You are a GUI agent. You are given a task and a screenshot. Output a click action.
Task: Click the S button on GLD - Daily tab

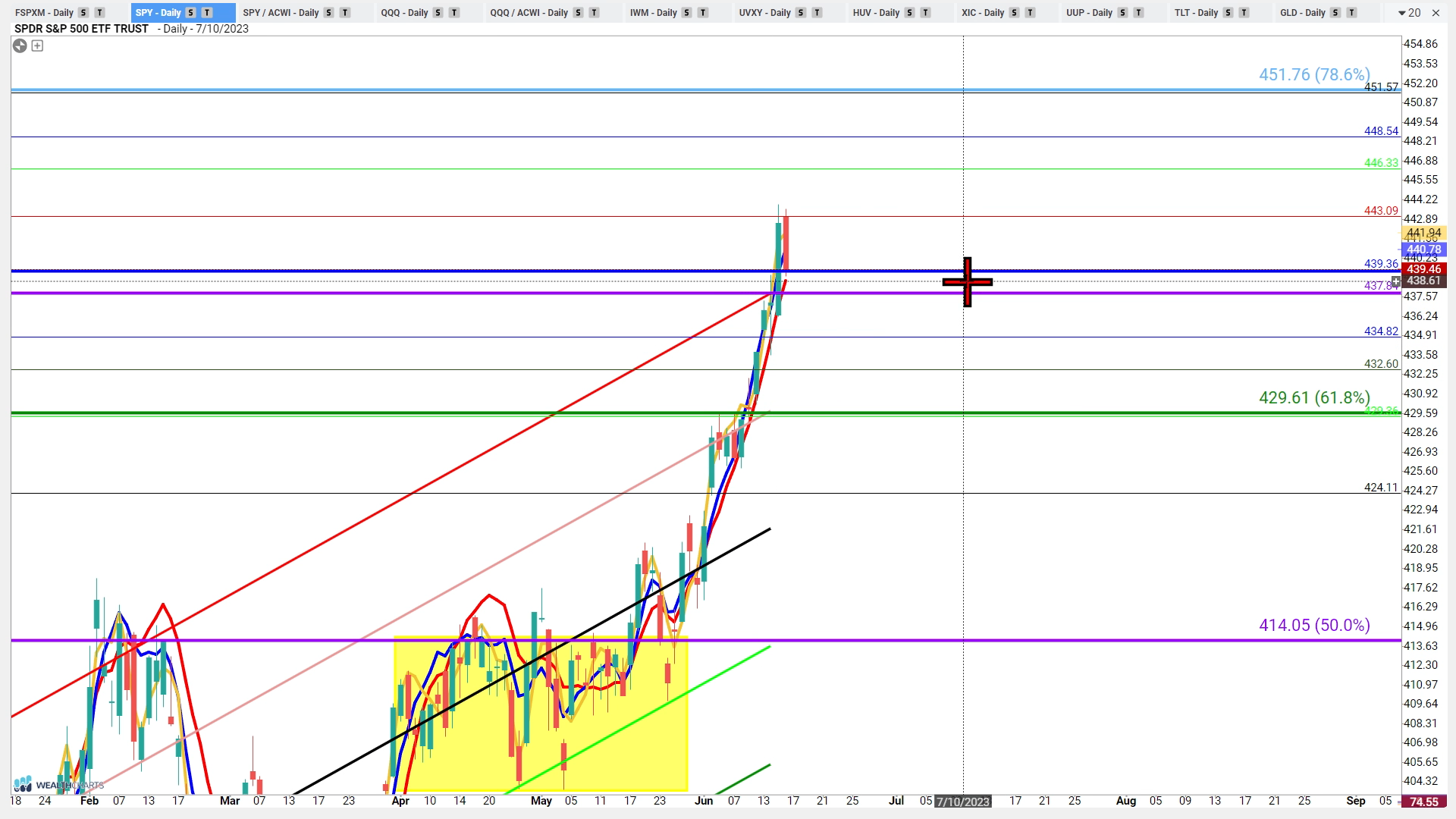click(x=1335, y=13)
